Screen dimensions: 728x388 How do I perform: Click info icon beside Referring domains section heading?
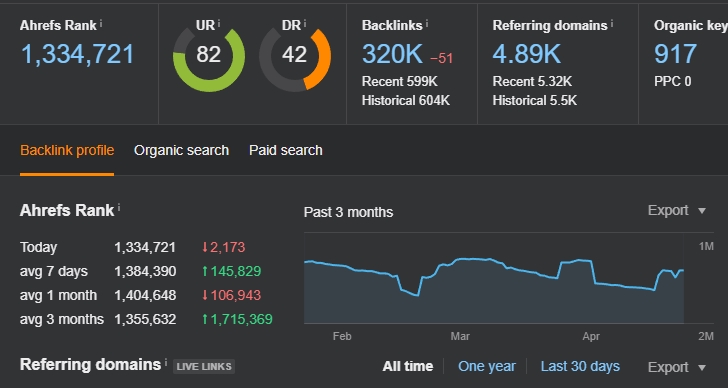[166, 362]
